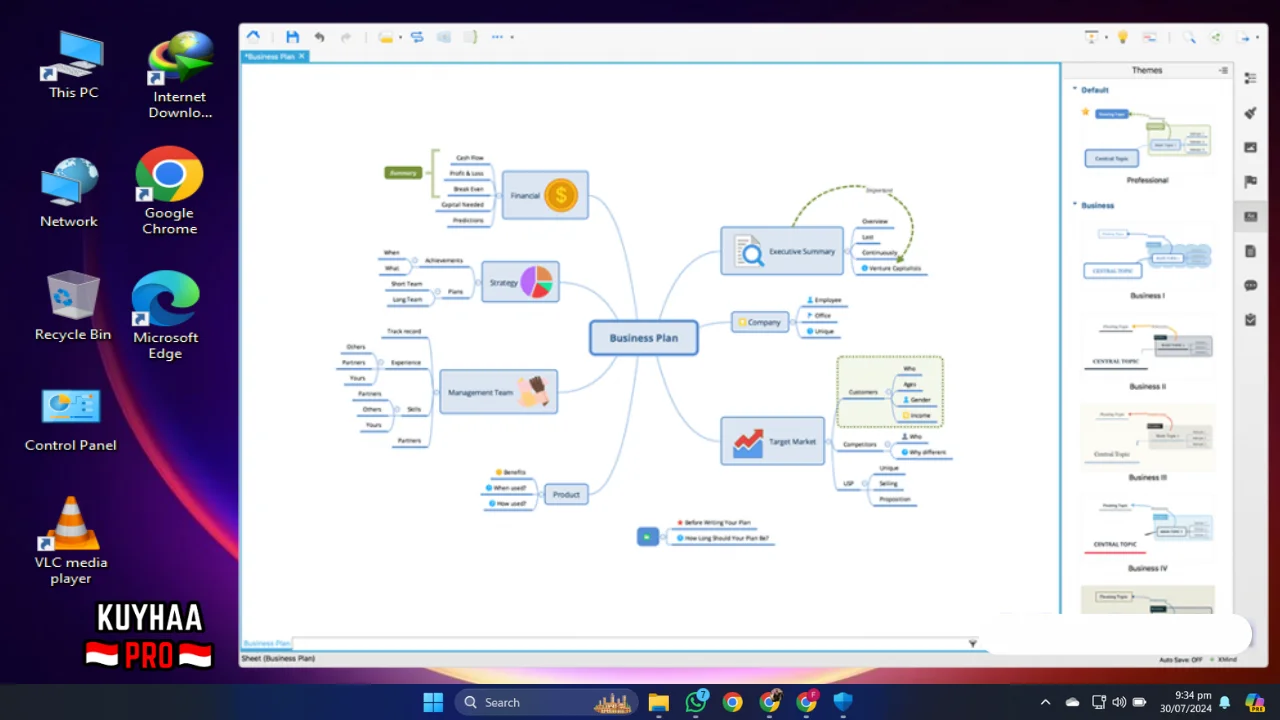Apply the Business II theme
1280x720 pixels.
pyautogui.click(x=1148, y=345)
